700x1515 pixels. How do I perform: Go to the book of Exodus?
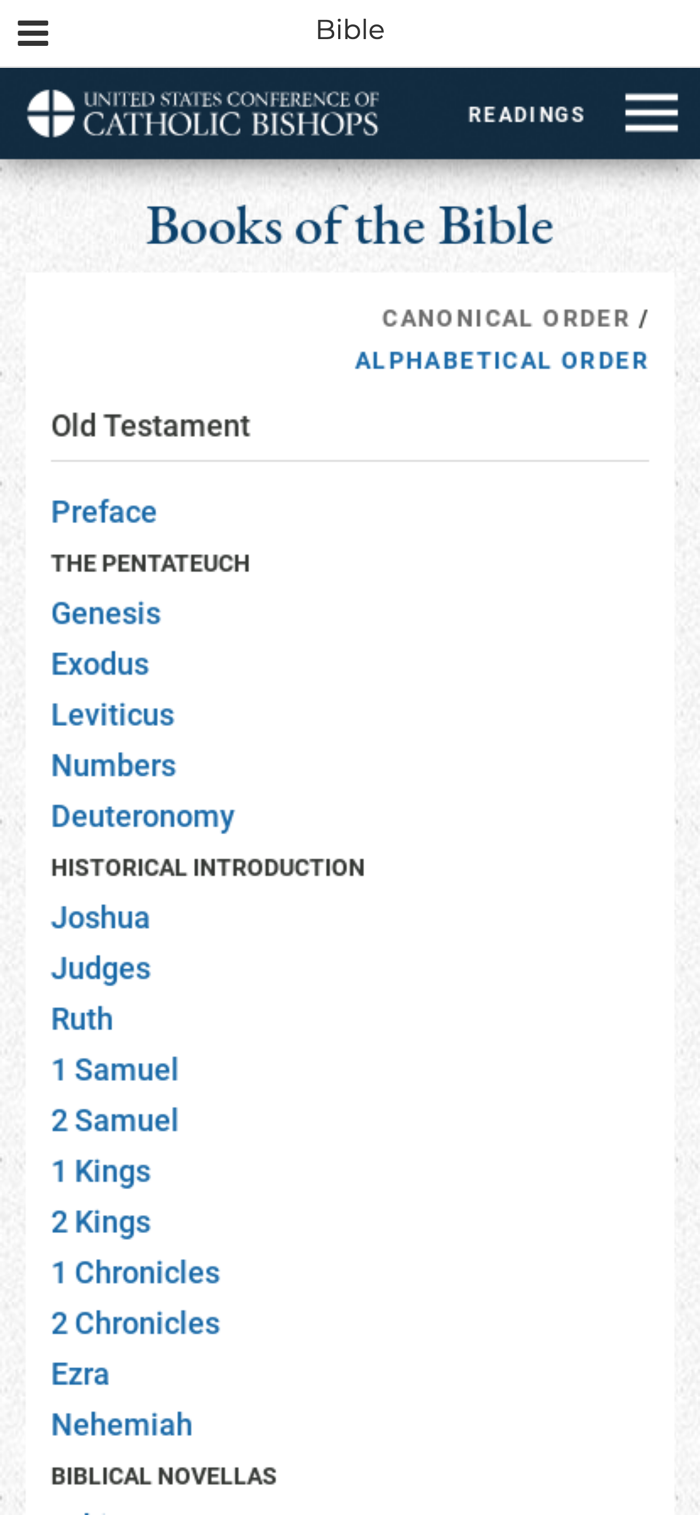pos(100,664)
